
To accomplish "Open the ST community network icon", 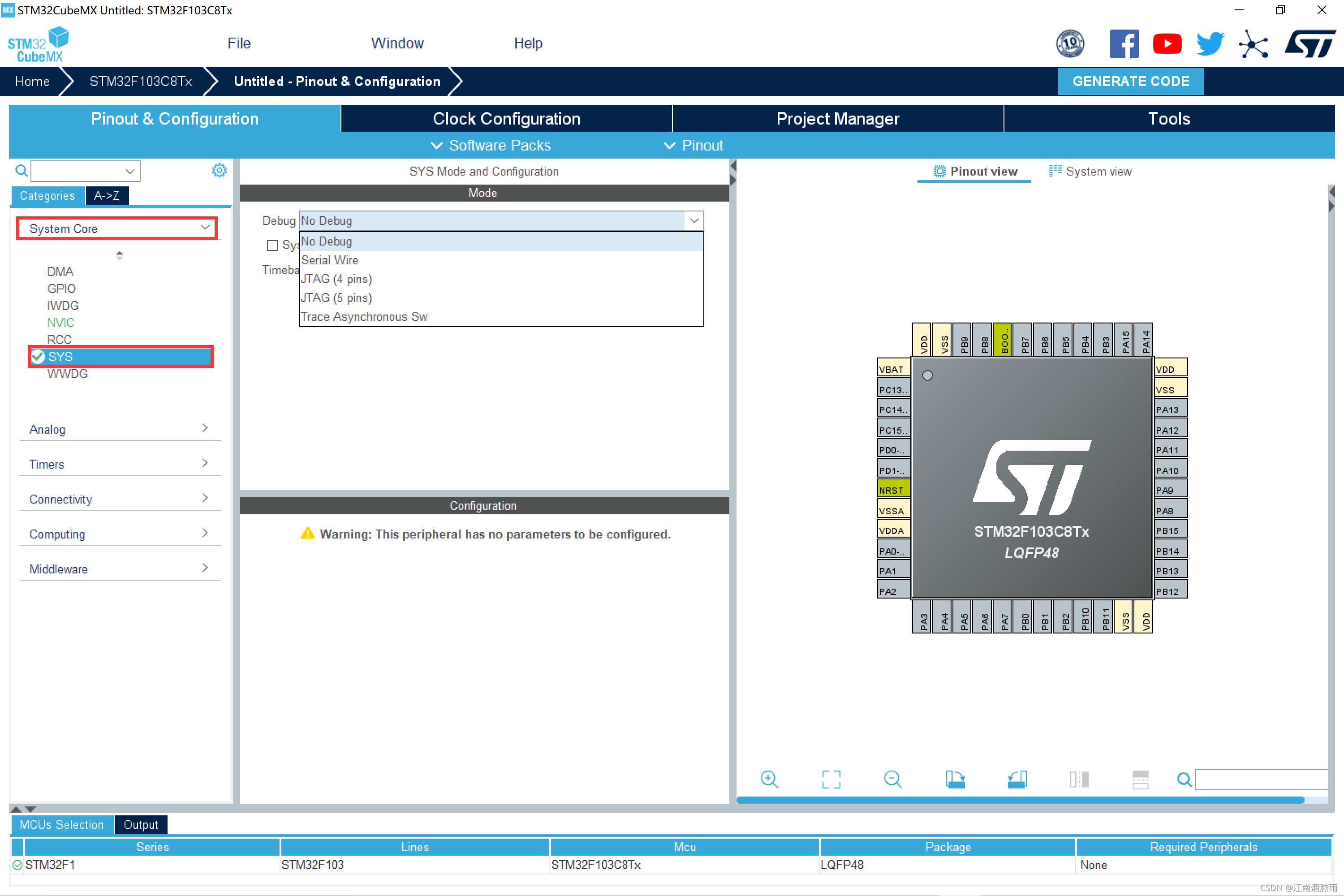I will click(1253, 44).
